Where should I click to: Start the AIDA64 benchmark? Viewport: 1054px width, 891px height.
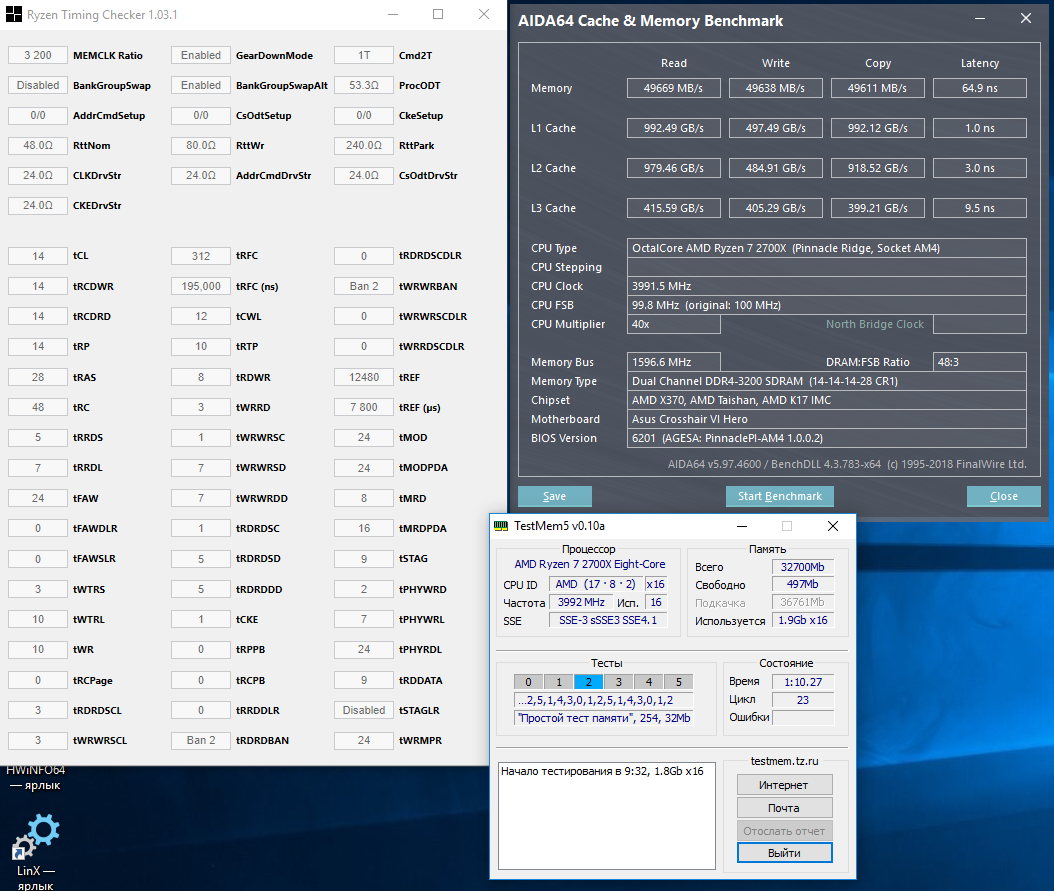point(779,496)
